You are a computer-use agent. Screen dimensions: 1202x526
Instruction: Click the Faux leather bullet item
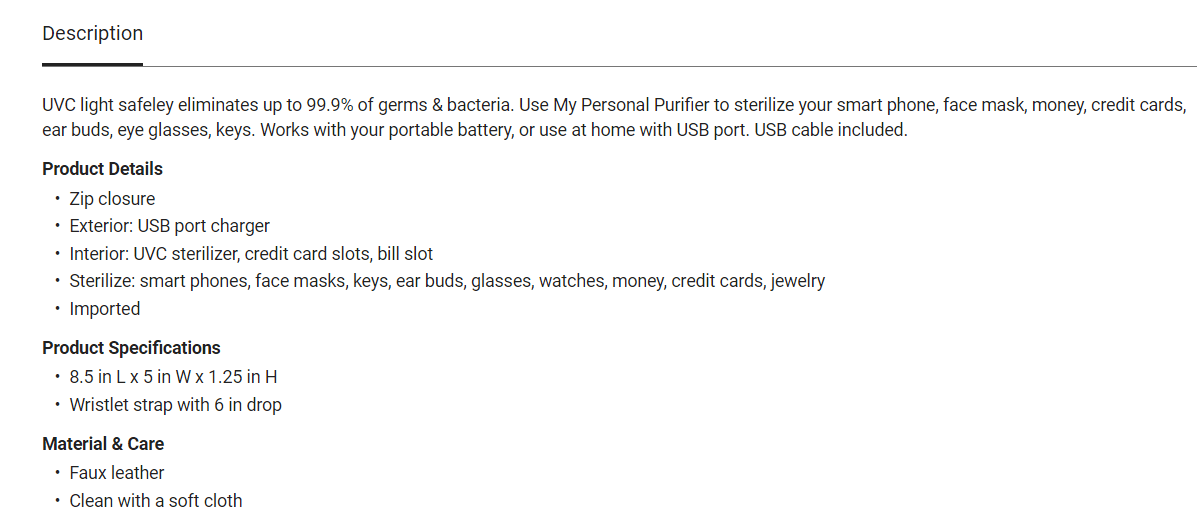[116, 473]
